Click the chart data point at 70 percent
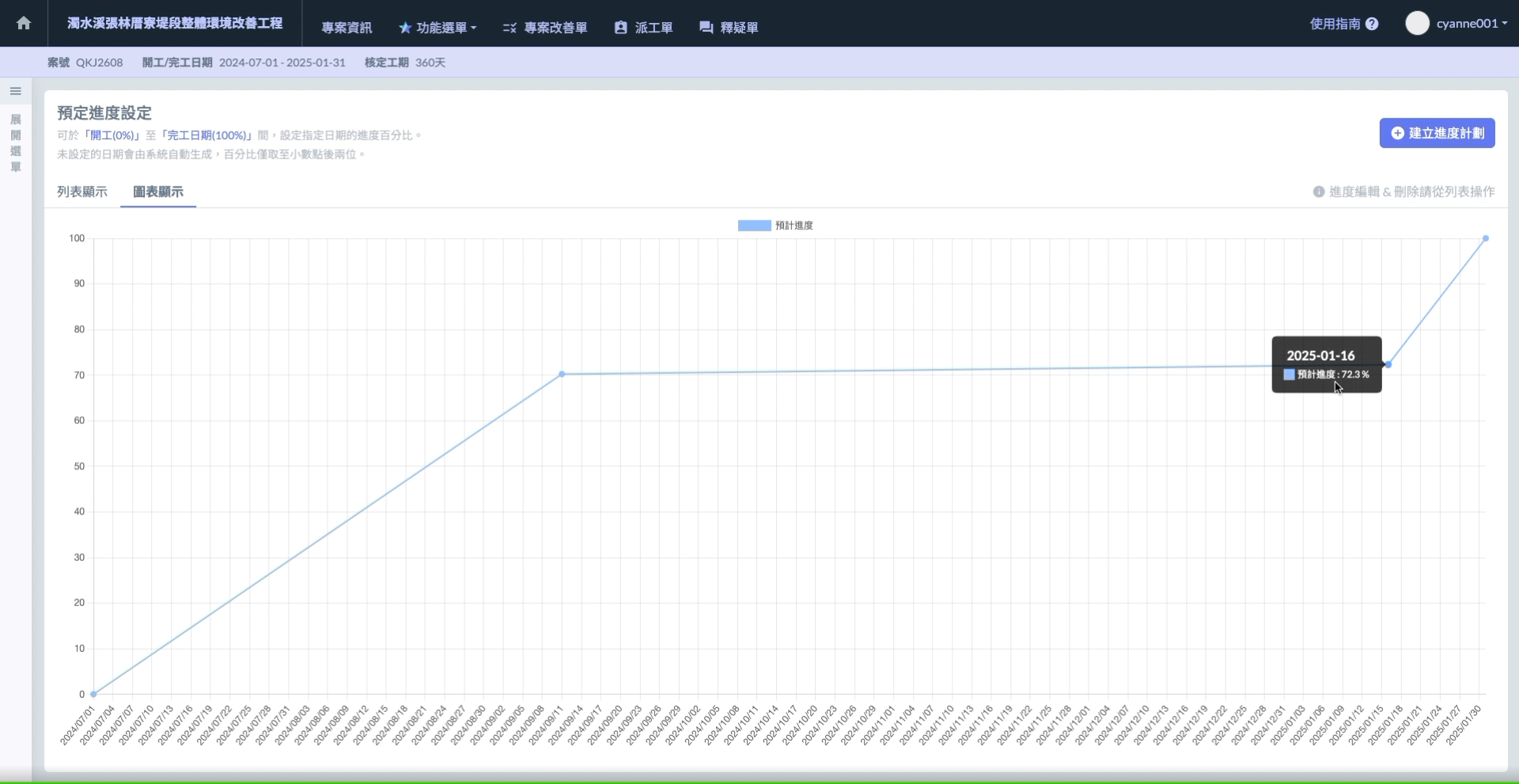Image resolution: width=1519 pixels, height=784 pixels. coord(562,374)
